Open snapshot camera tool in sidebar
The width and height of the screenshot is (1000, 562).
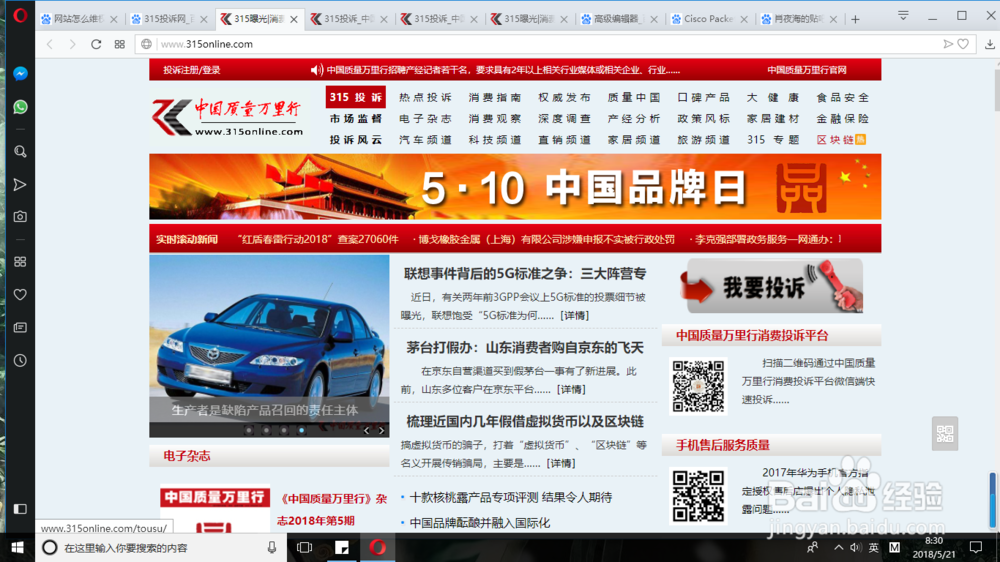[20, 216]
